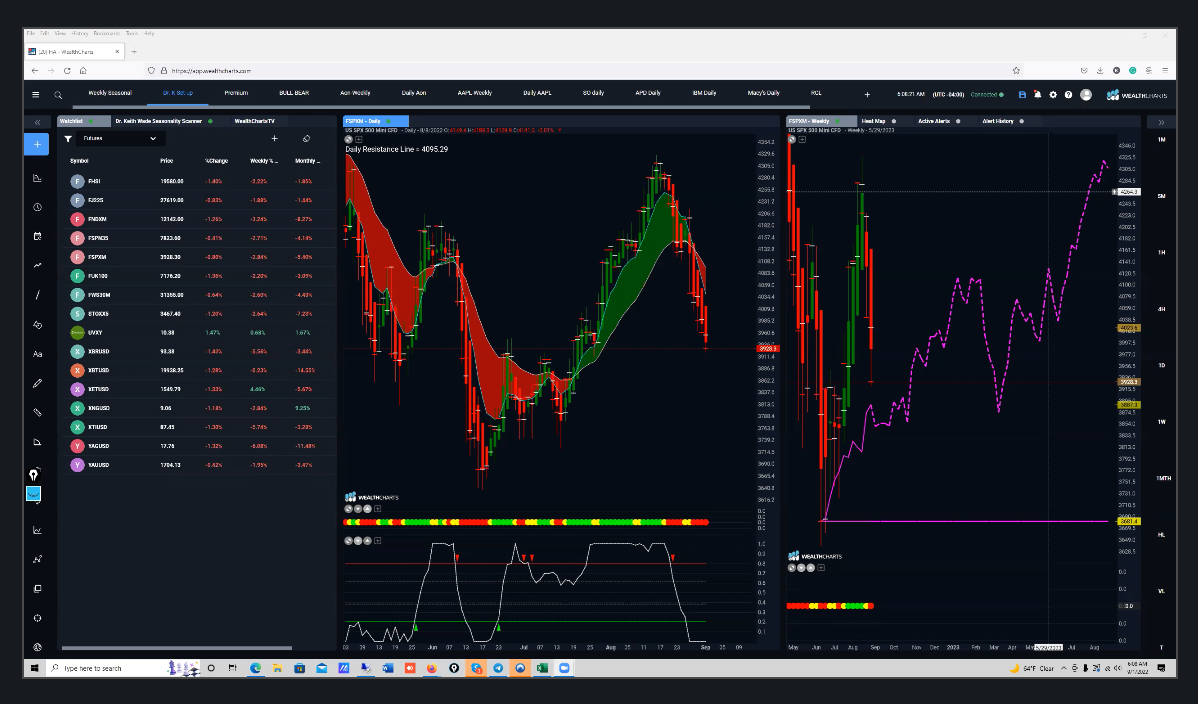Open the chart type icon in sidebar
This screenshot has height=704, width=1198.
point(37,178)
